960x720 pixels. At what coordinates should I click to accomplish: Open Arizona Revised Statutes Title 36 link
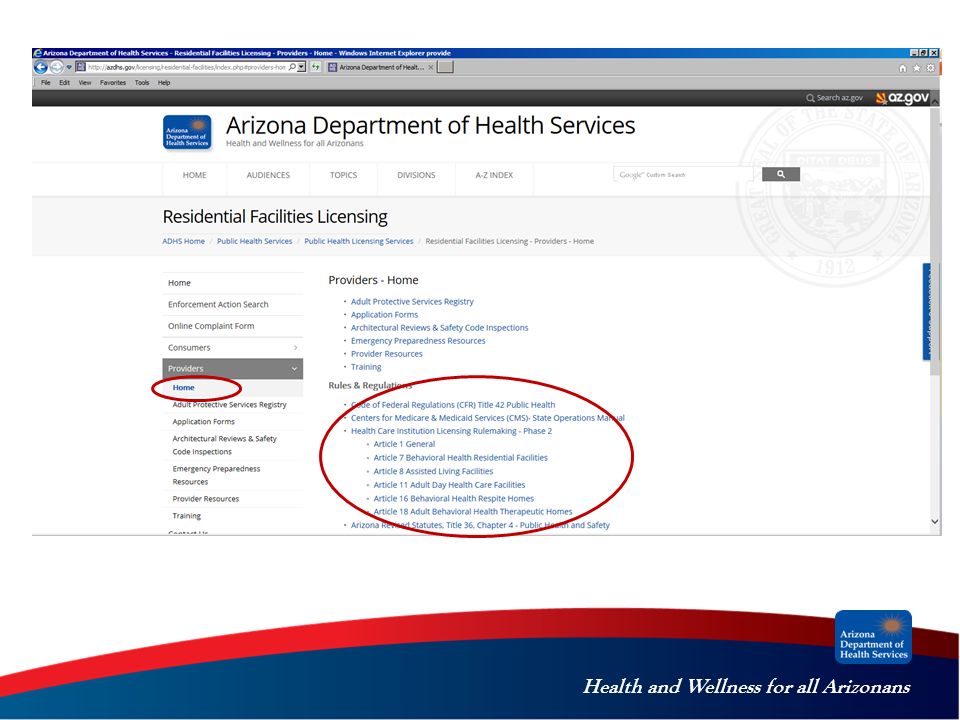(x=480, y=525)
